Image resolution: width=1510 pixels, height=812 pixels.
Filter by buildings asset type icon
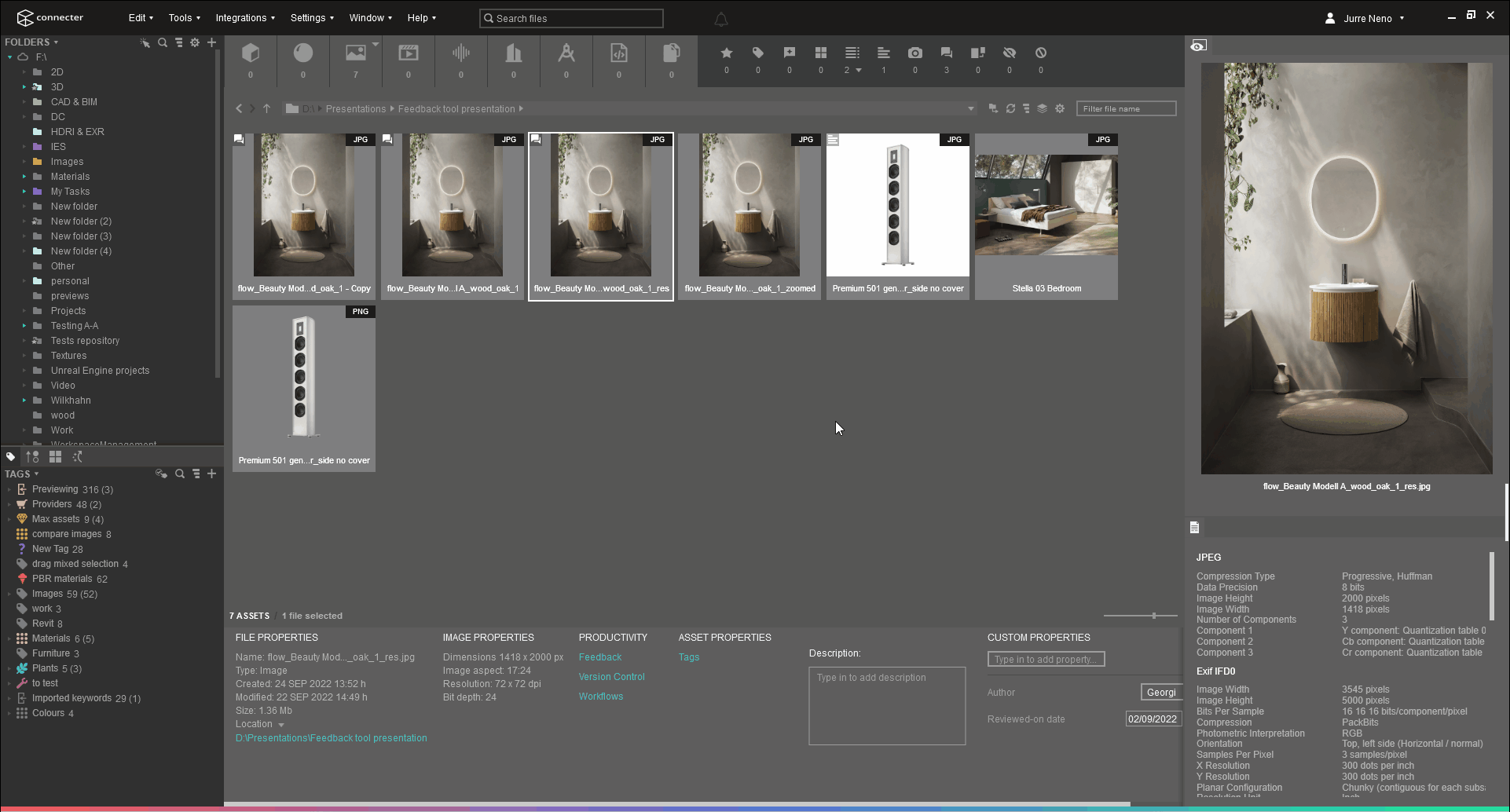click(514, 53)
